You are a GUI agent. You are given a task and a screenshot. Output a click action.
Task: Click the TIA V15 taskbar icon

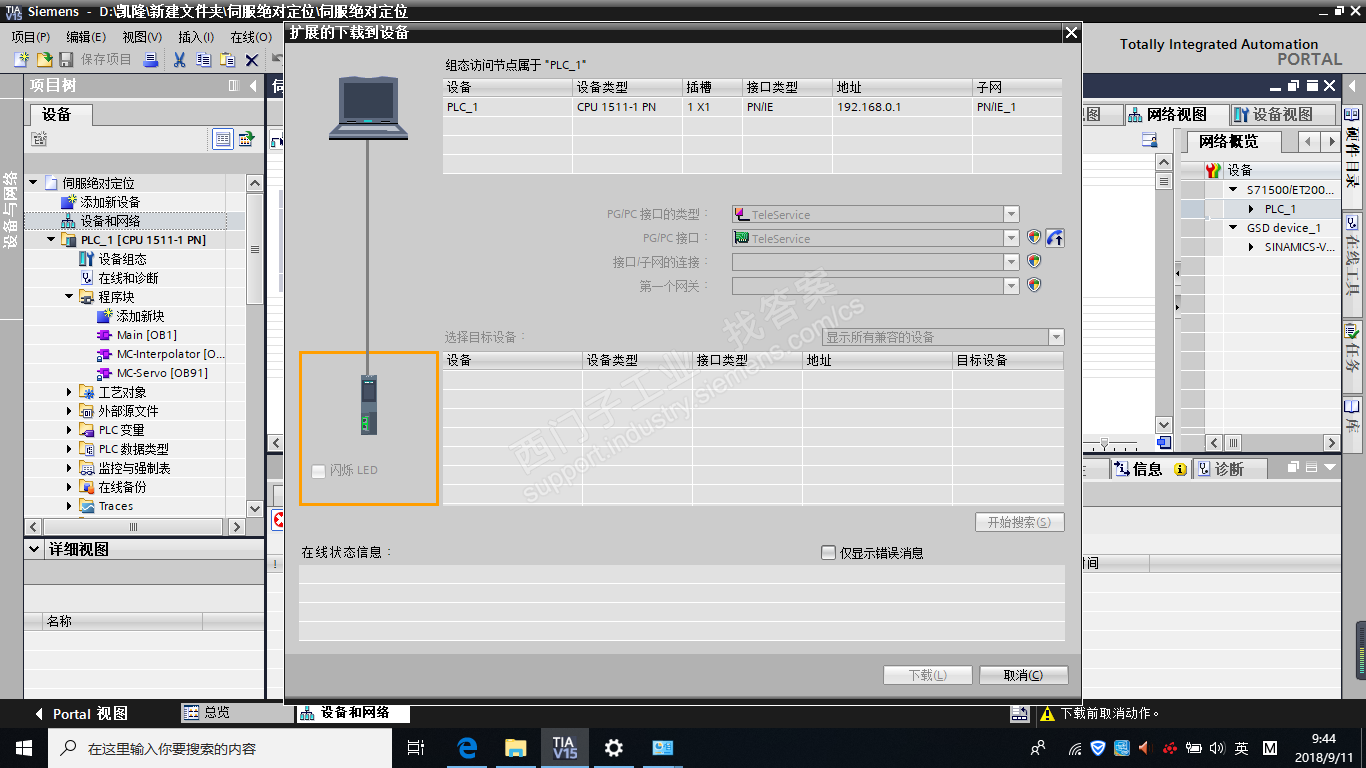[x=564, y=748]
